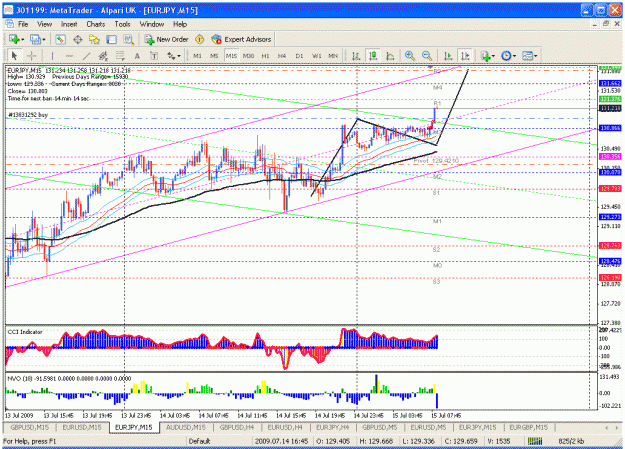
Task: Switch to H4 timeframe
Action: tap(282, 56)
